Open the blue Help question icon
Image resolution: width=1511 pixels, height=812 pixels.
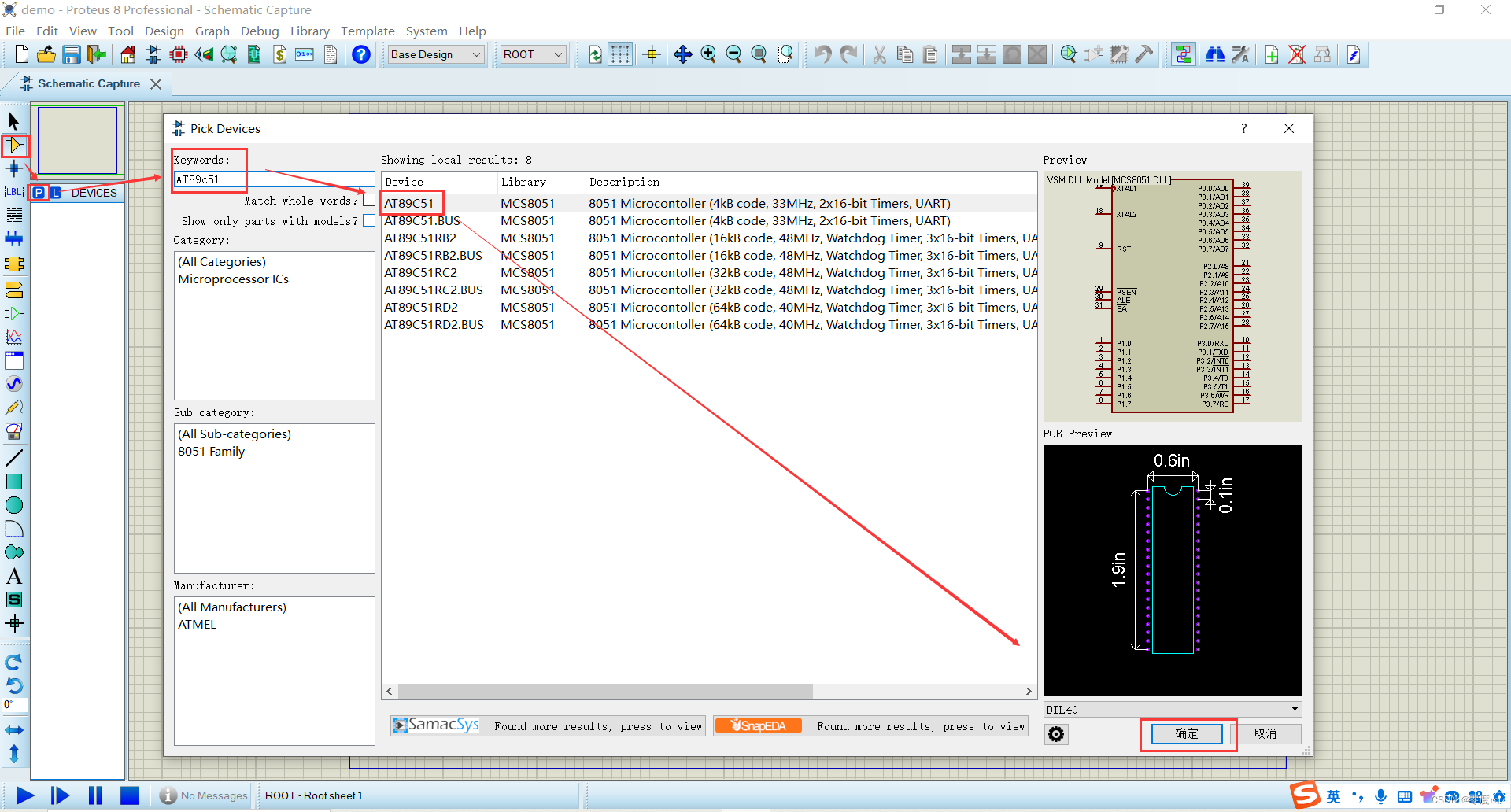tap(361, 54)
